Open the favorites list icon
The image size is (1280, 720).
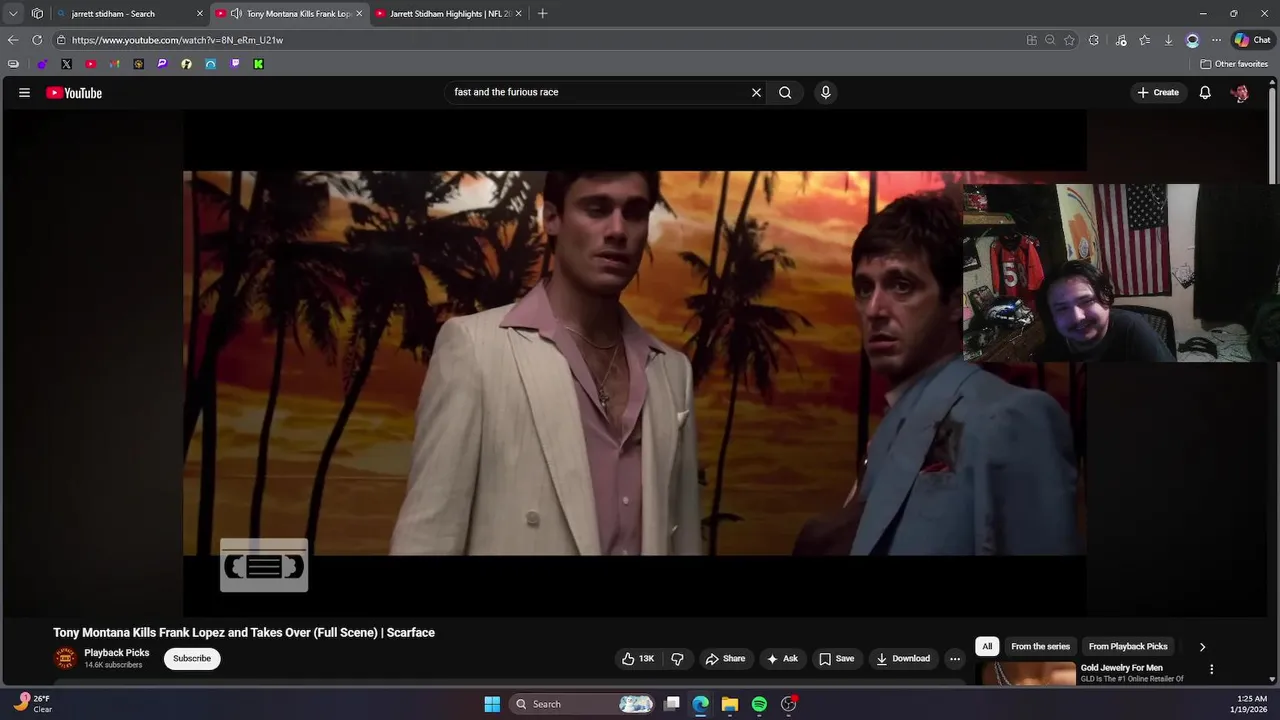pos(1145,40)
